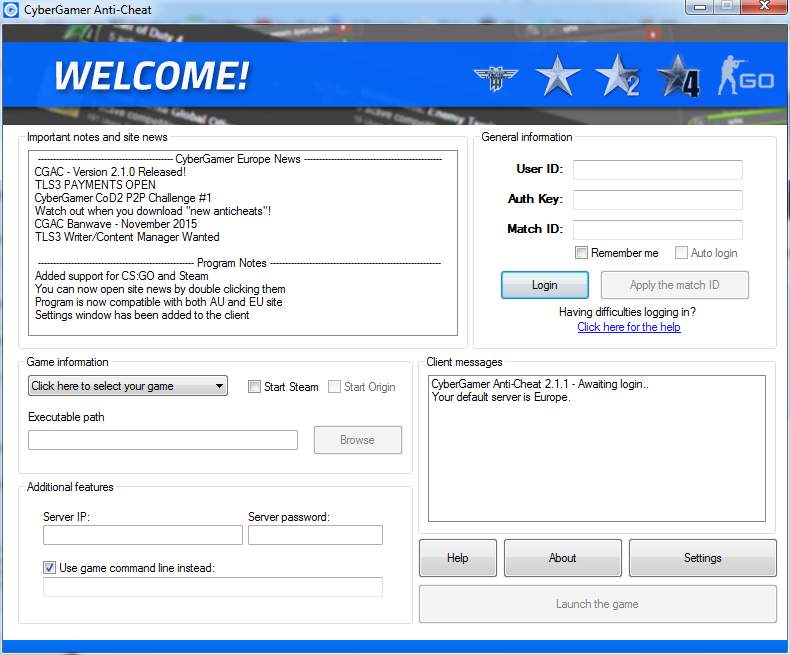Image resolution: width=790 pixels, height=655 pixels.
Task: Click the Server IP input field
Action: 143,535
